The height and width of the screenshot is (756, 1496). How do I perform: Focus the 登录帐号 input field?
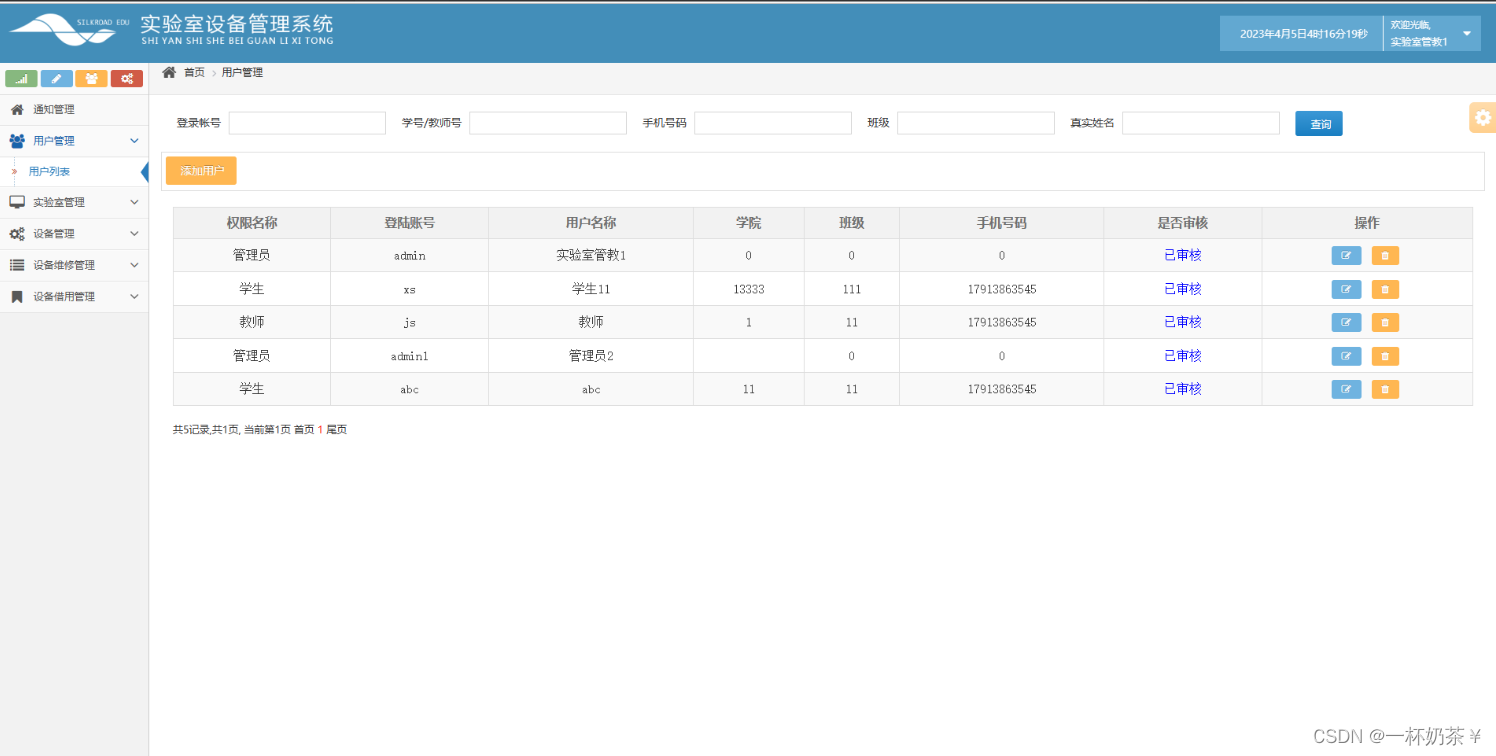click(307, 123)
